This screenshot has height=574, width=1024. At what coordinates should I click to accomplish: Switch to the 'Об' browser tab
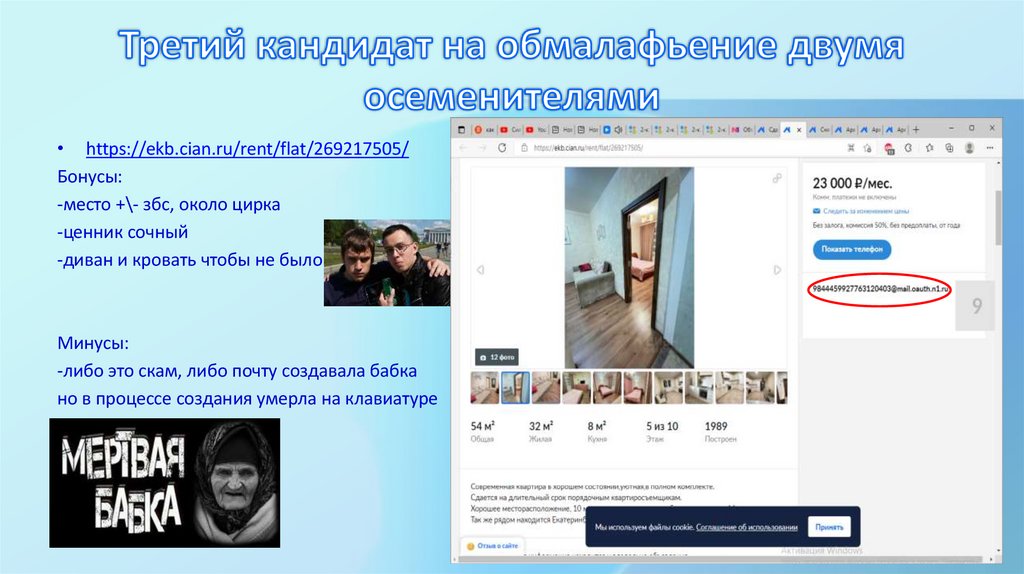(x=742, y=129)
